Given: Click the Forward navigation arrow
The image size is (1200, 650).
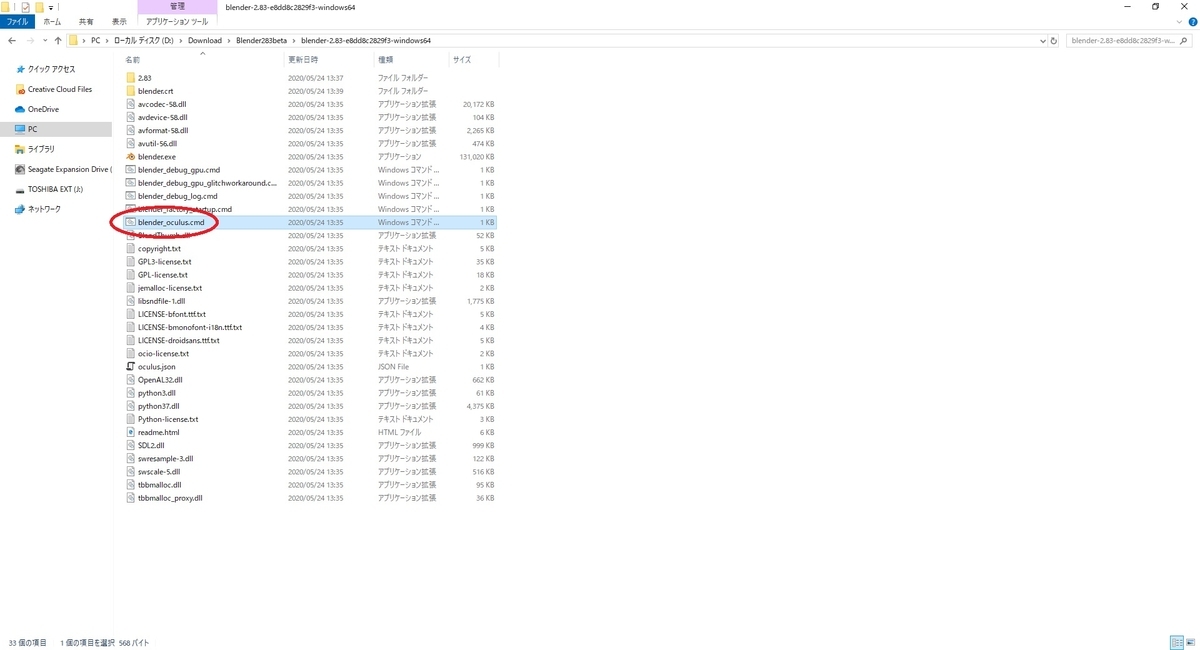Looking at the screenshot, I should 31,41.
